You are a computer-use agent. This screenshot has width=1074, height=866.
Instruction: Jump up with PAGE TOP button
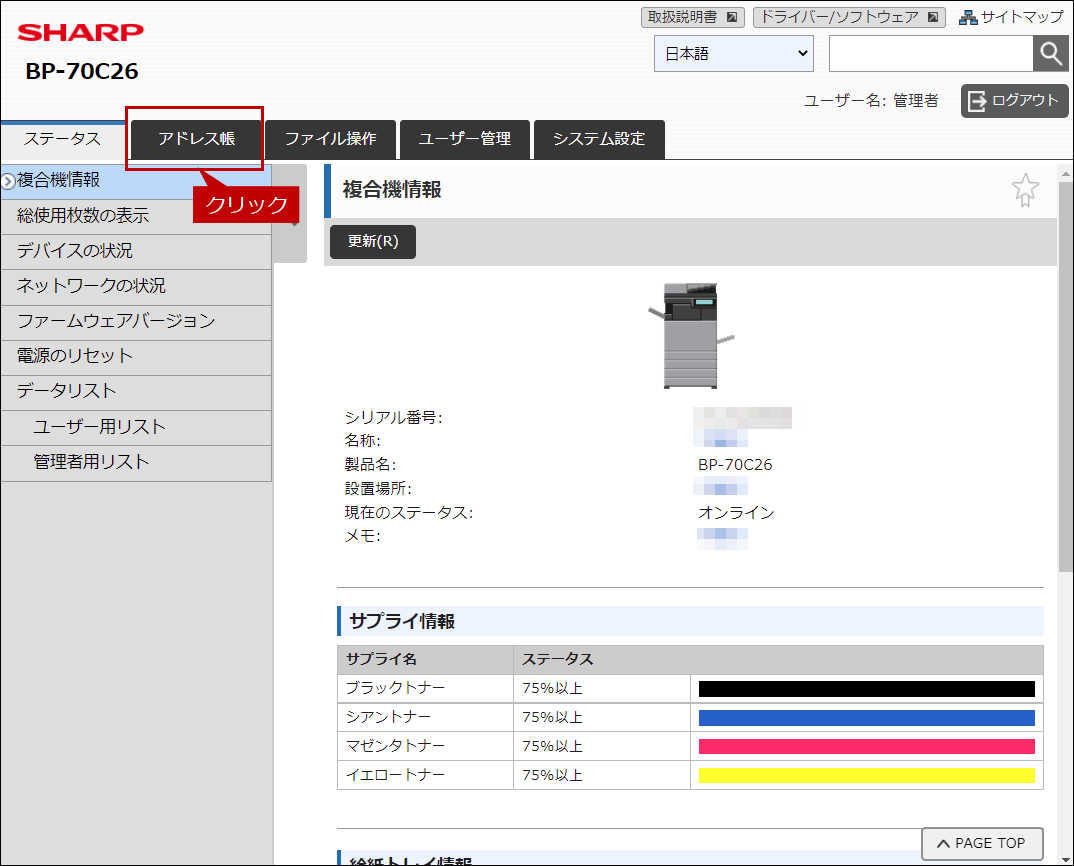tap(982, 843)
